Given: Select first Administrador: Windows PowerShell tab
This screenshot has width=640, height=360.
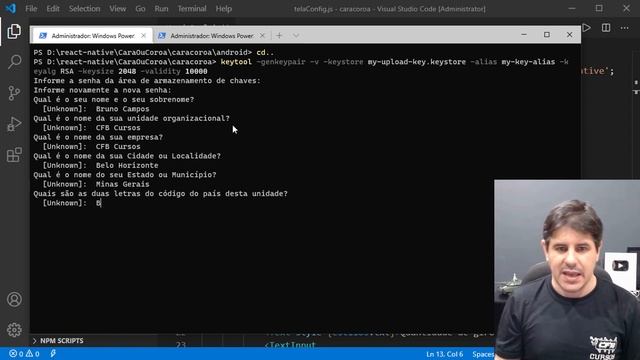Looking at the screenshot, I should click(x=92, y=36).
